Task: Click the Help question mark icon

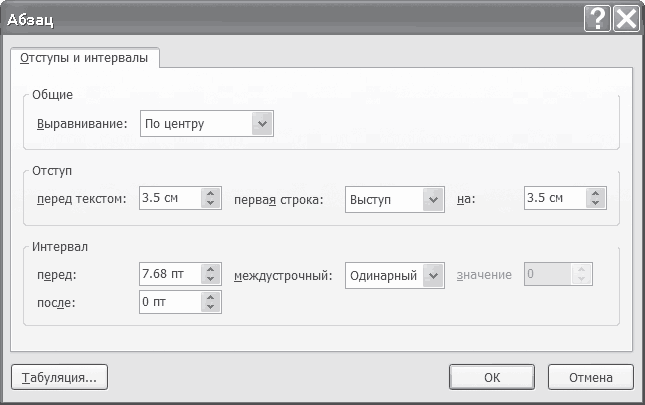Action: 597,19
